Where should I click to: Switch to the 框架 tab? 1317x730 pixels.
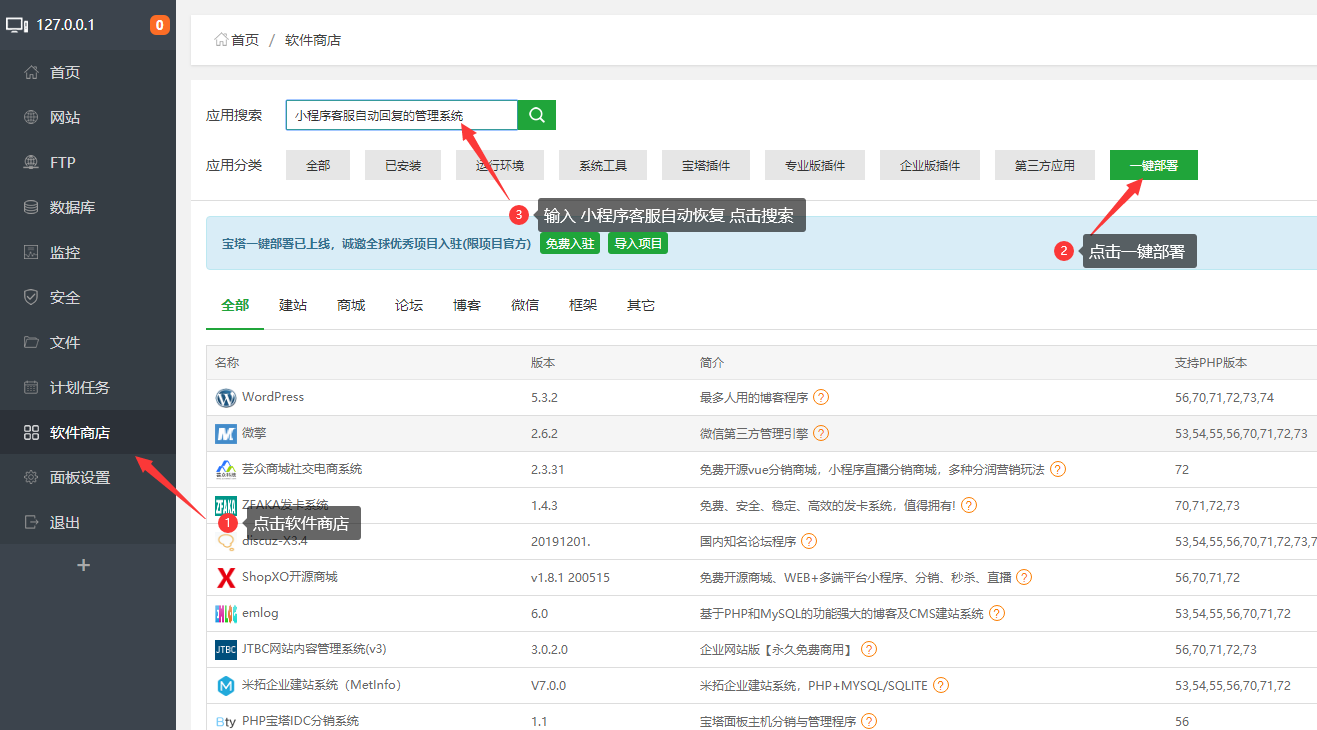583,305
